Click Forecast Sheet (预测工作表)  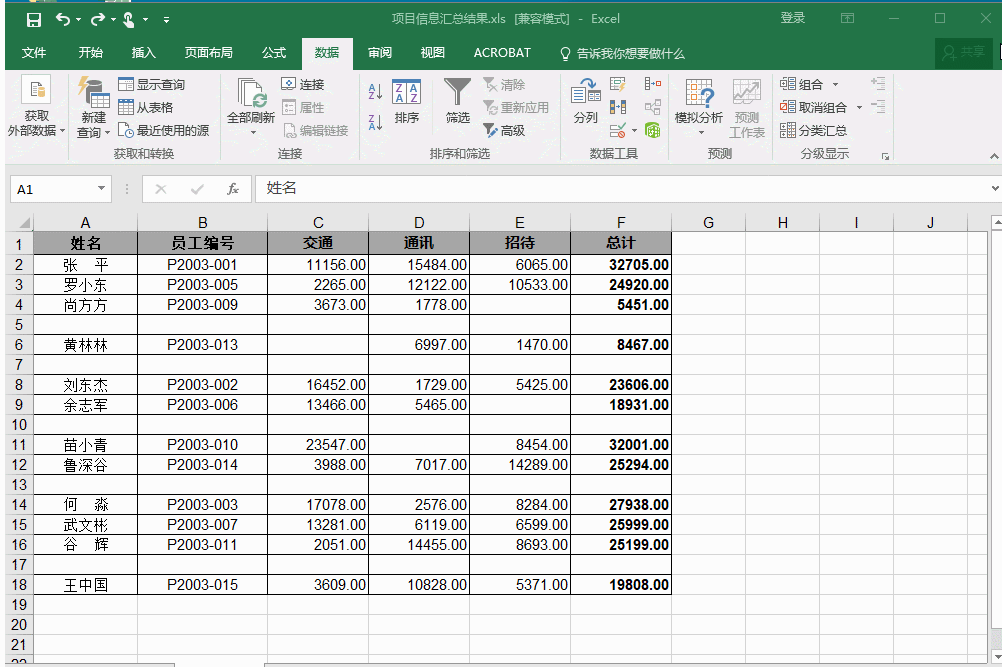click(747, 108)
